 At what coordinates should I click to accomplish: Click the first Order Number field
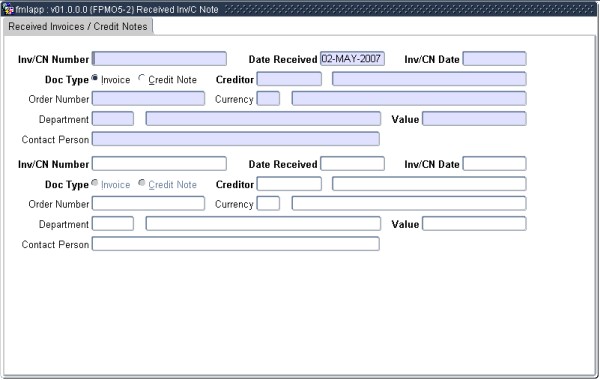click(x=148, y=99)
